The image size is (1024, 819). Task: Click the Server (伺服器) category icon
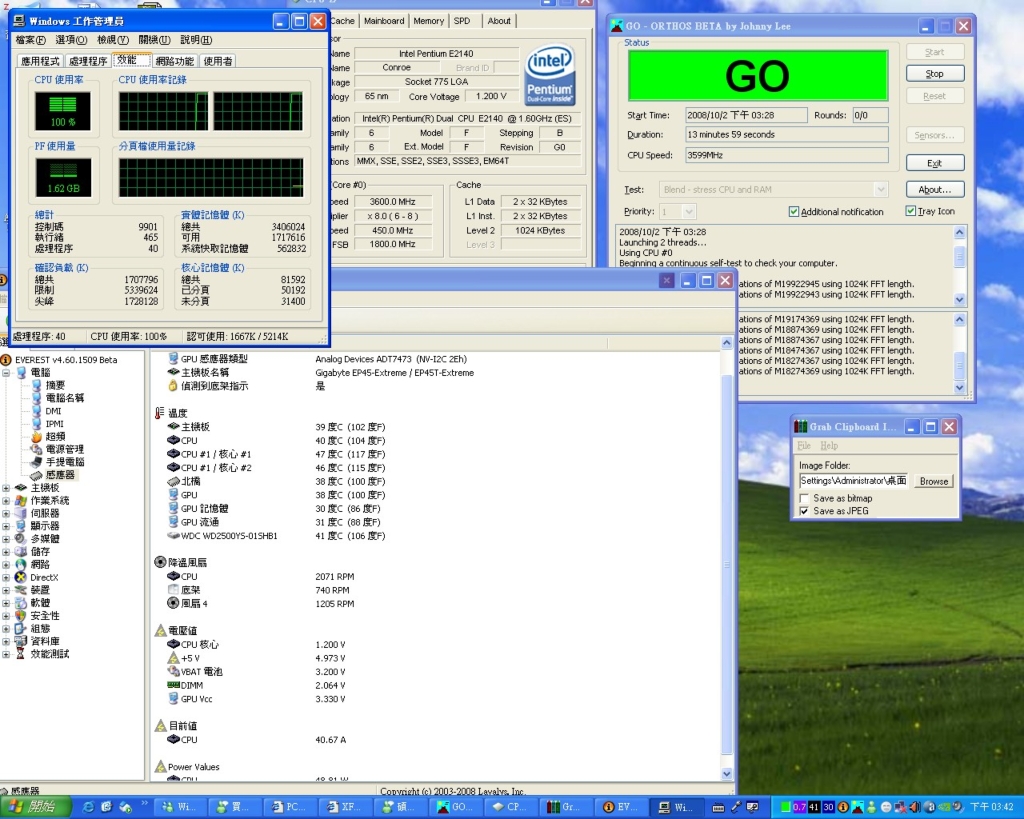coord(21,513)
